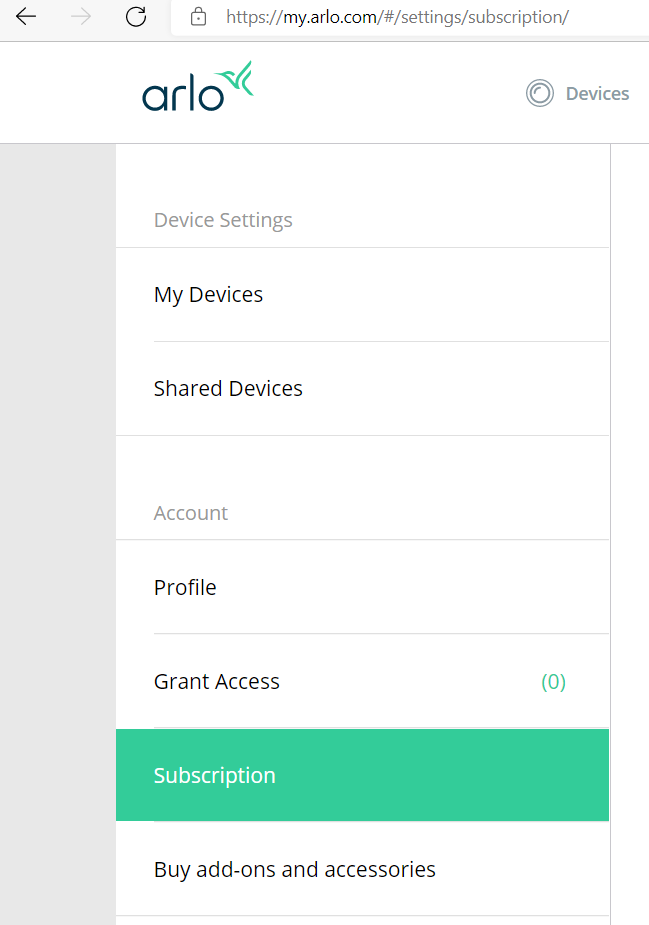Image resolution: width=649 pixels, height=925 pixels.
Task: Open the Grant Access entry
Action: [x=217, y=682]
